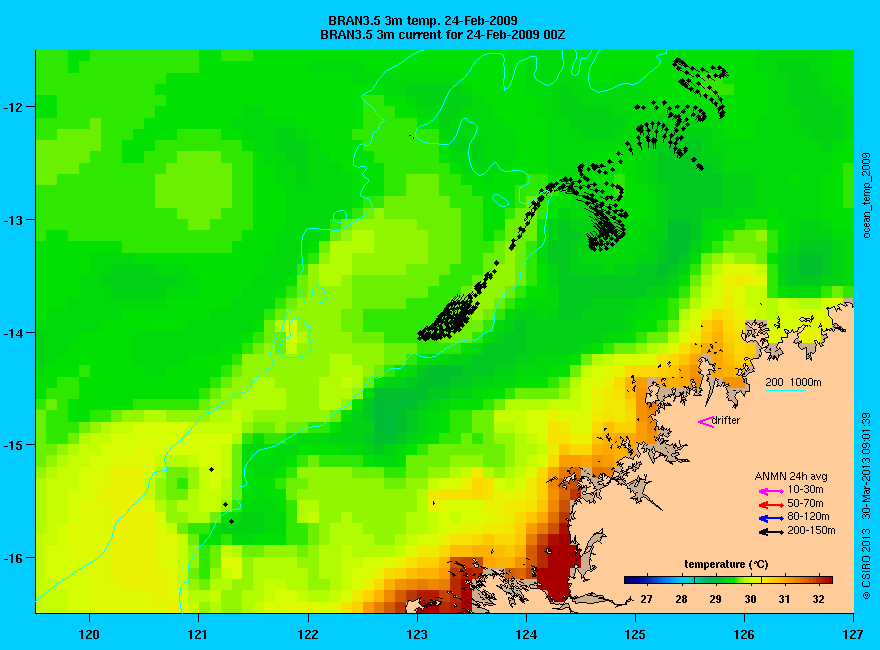Click the '30' temperature scale value

pos(750,599)
